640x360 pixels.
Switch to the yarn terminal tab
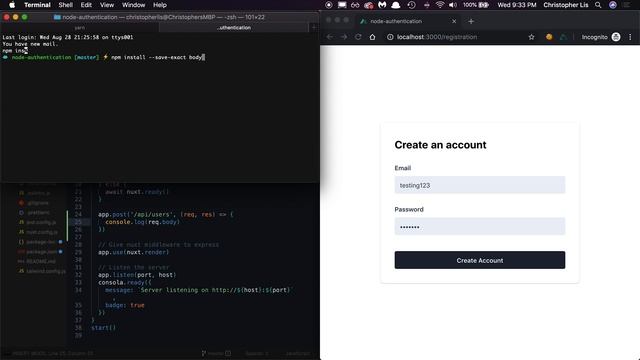click(x=80, y=28)
